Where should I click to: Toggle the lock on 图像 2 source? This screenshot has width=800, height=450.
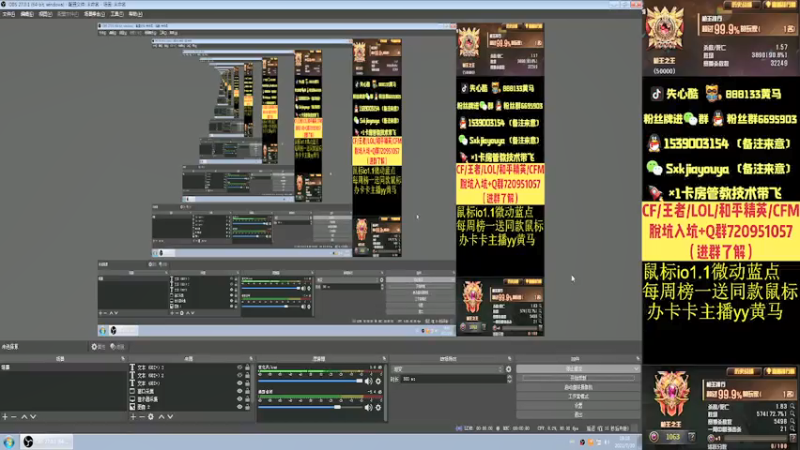click(247, 407)
